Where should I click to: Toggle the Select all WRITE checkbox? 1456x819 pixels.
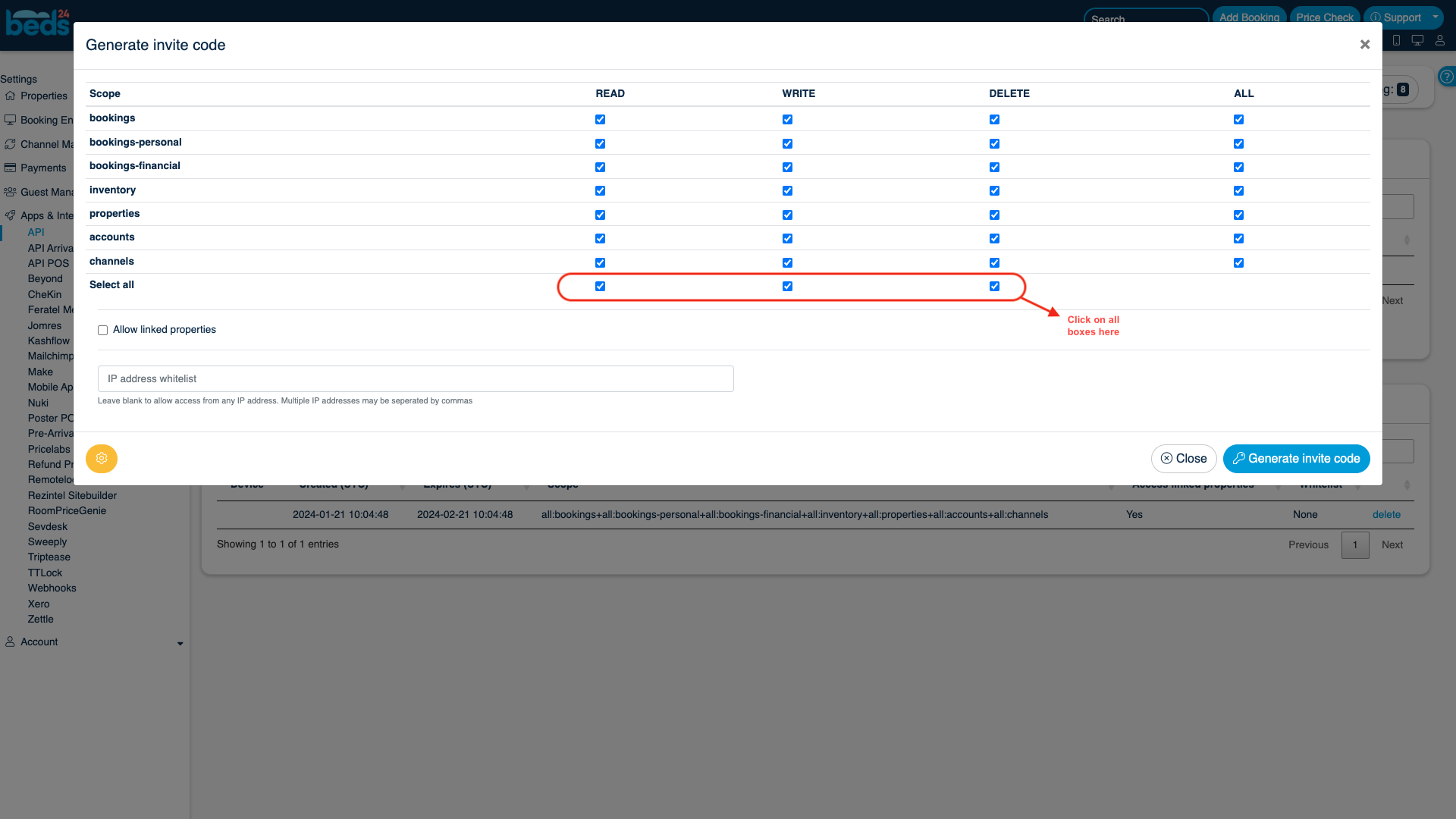[x=788, y=286]
